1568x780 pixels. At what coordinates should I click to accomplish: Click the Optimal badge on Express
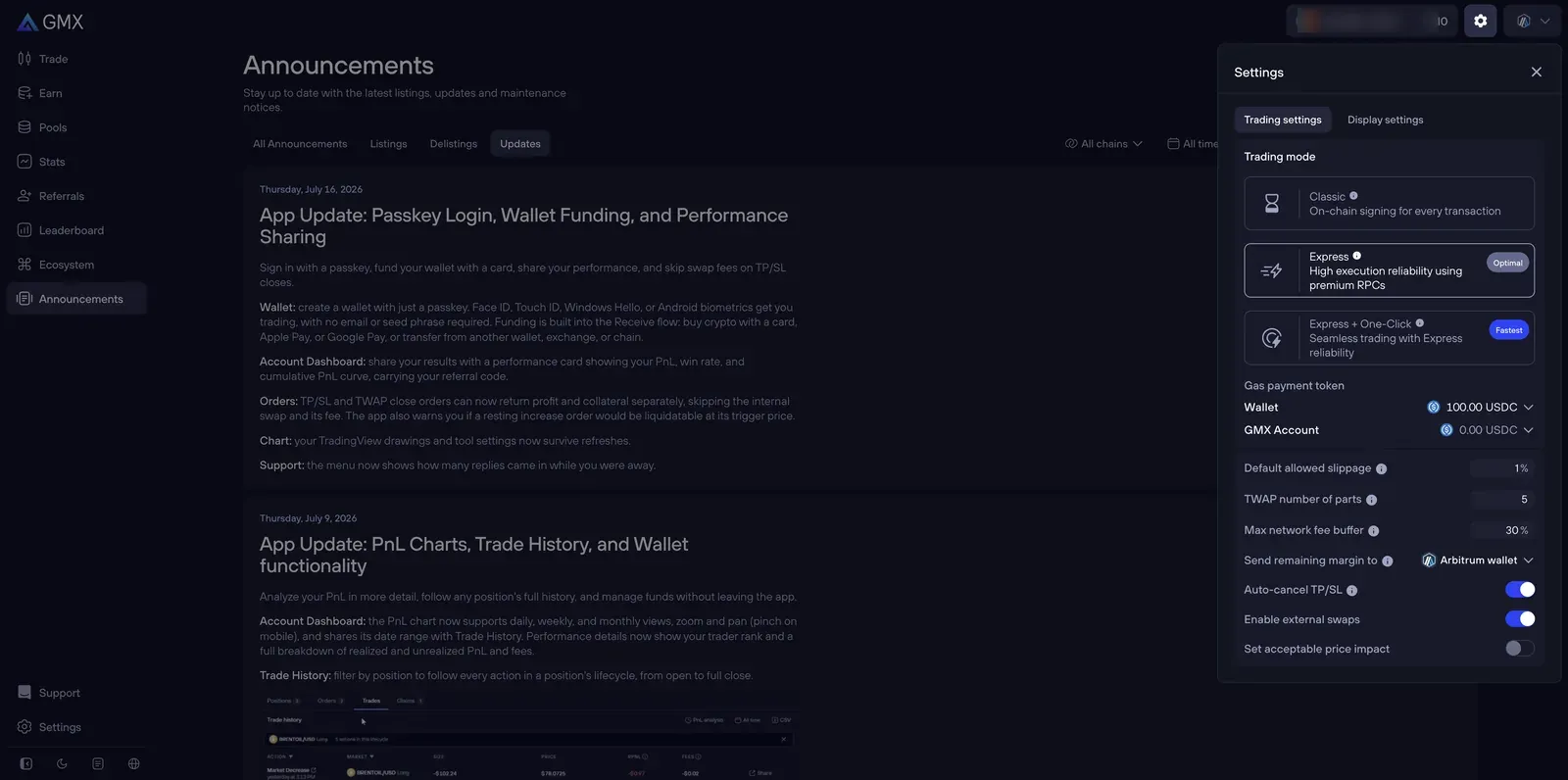(1507, 263)
